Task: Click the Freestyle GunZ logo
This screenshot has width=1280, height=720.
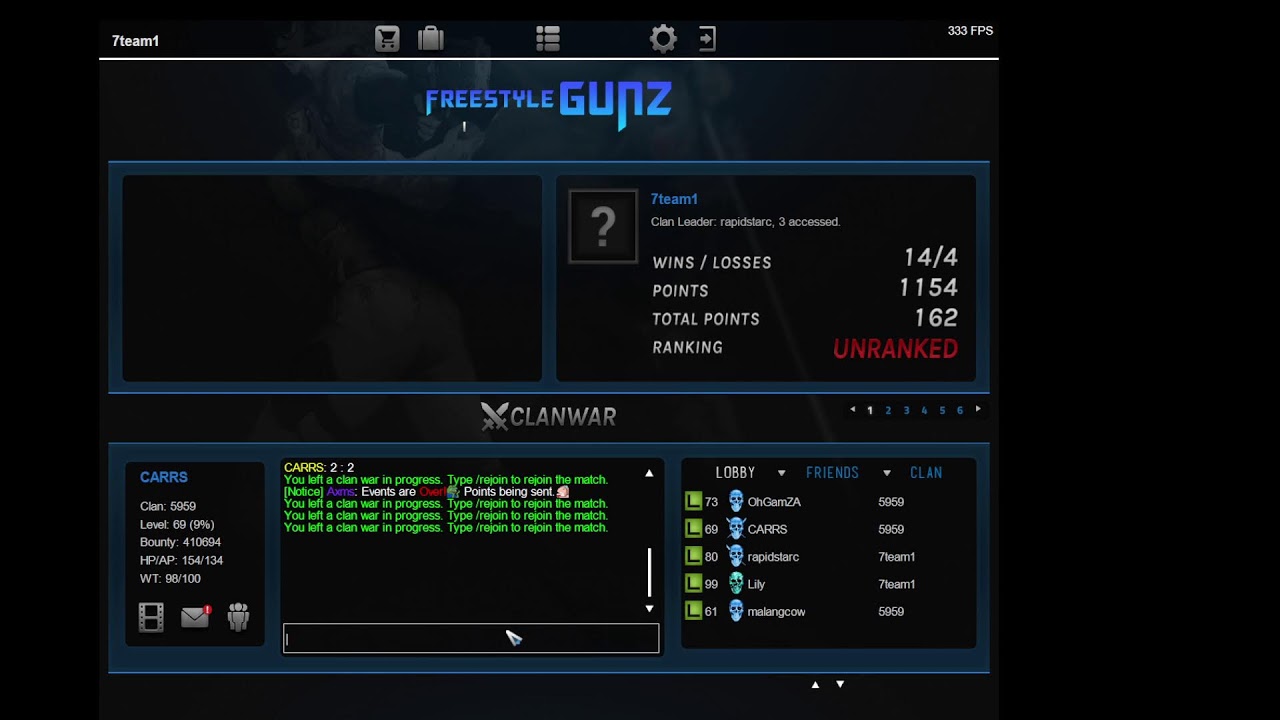Action: pyautogui.click(x=548, y=104)
